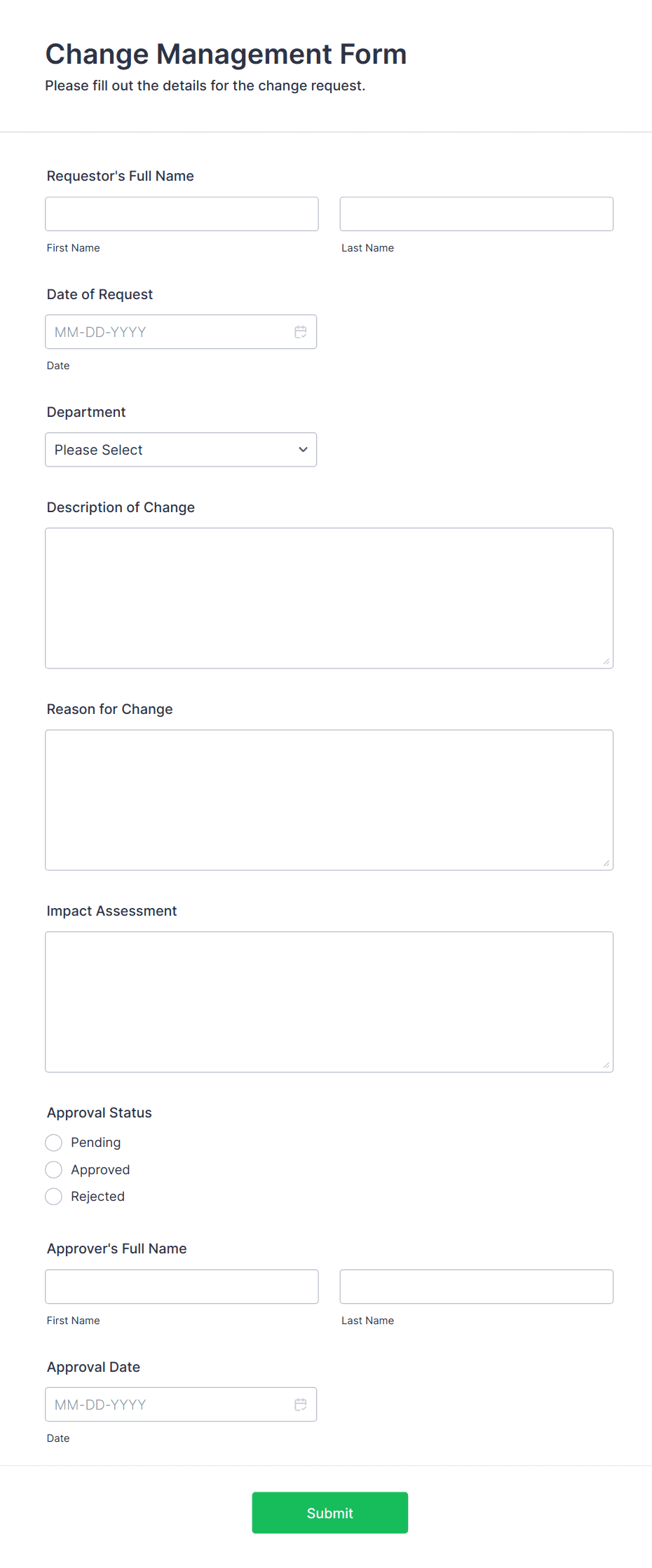652x1568 pixels.
Task: Click the Requestor's Full Name label
Action: 120,175
